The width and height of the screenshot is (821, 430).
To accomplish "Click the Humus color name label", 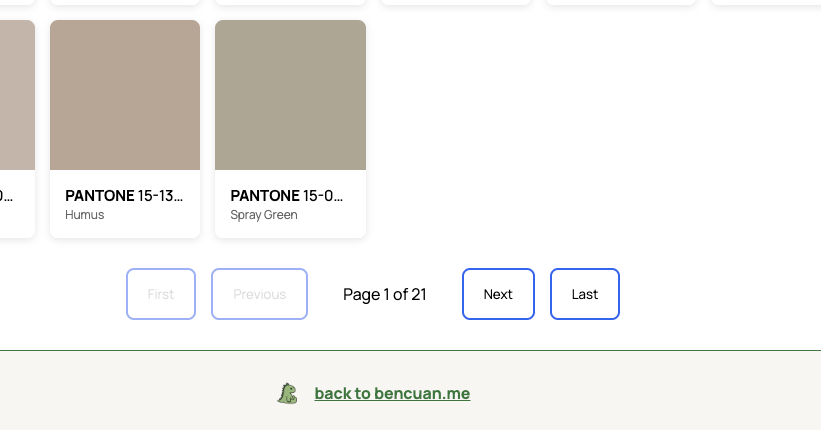I will pyautogui.click(x=85, y=215).
